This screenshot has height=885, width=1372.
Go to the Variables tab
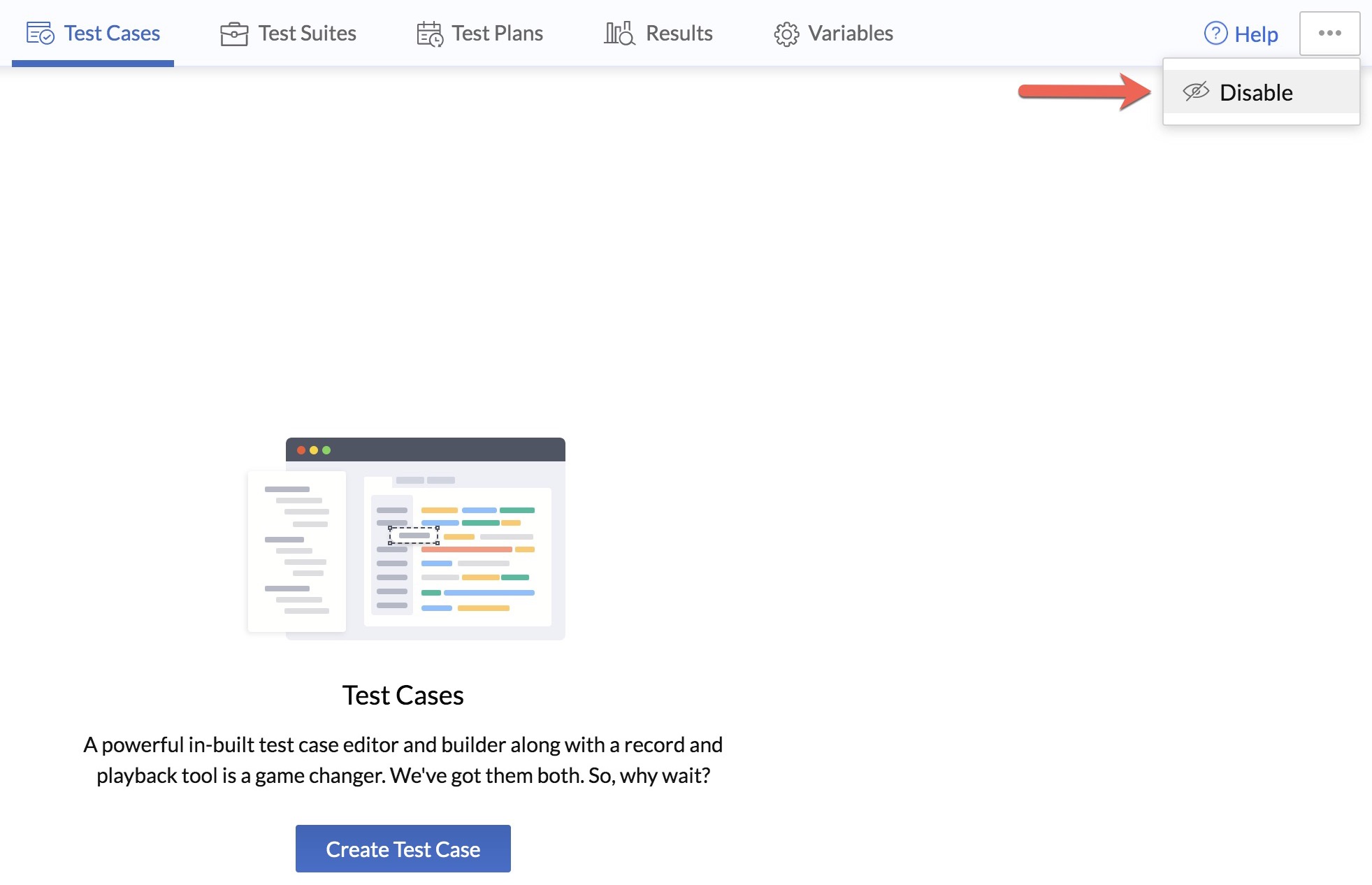[850, 34]
